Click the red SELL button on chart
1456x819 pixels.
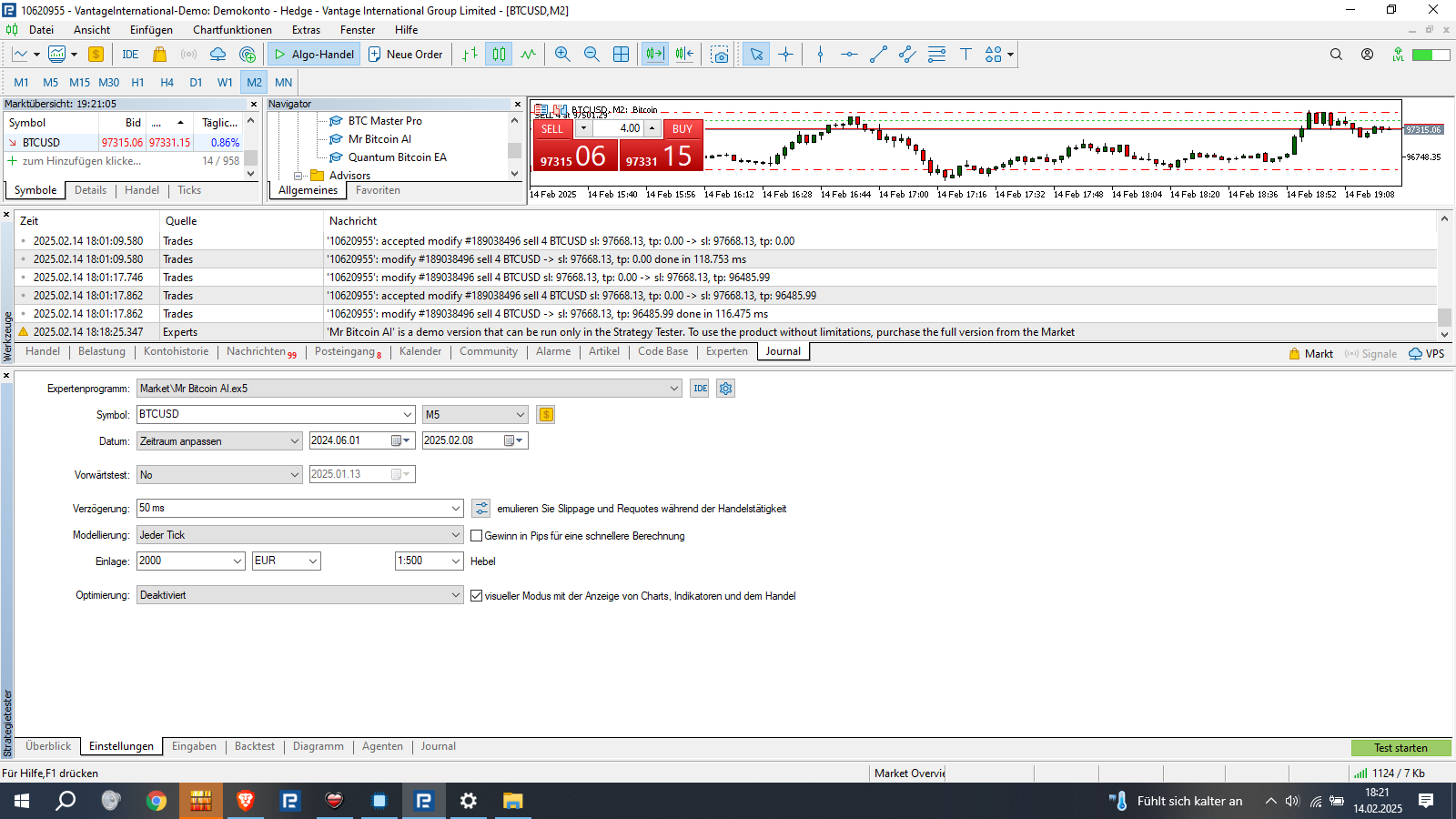pos(551,129)
